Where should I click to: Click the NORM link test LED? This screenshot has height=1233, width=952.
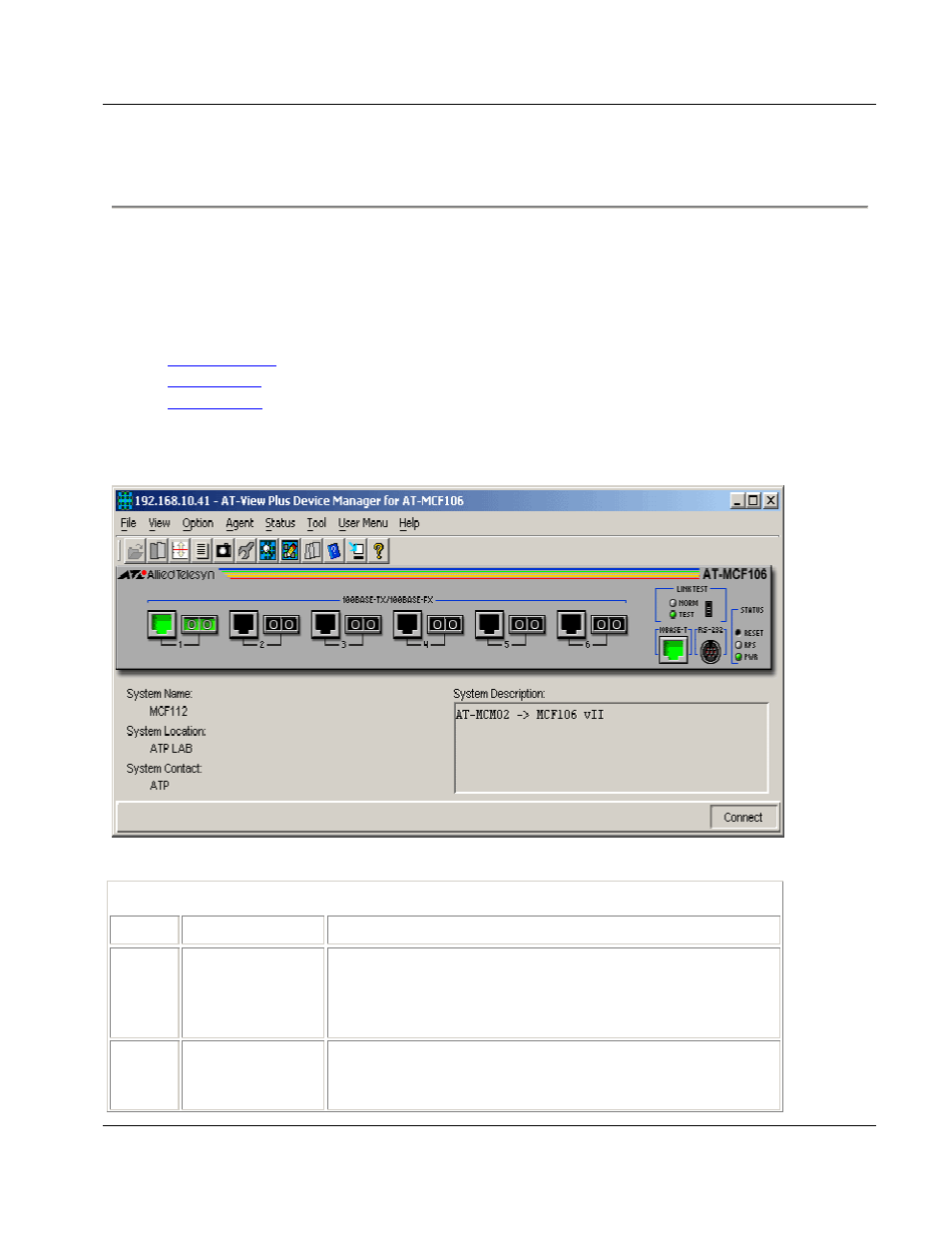point(673,603)
